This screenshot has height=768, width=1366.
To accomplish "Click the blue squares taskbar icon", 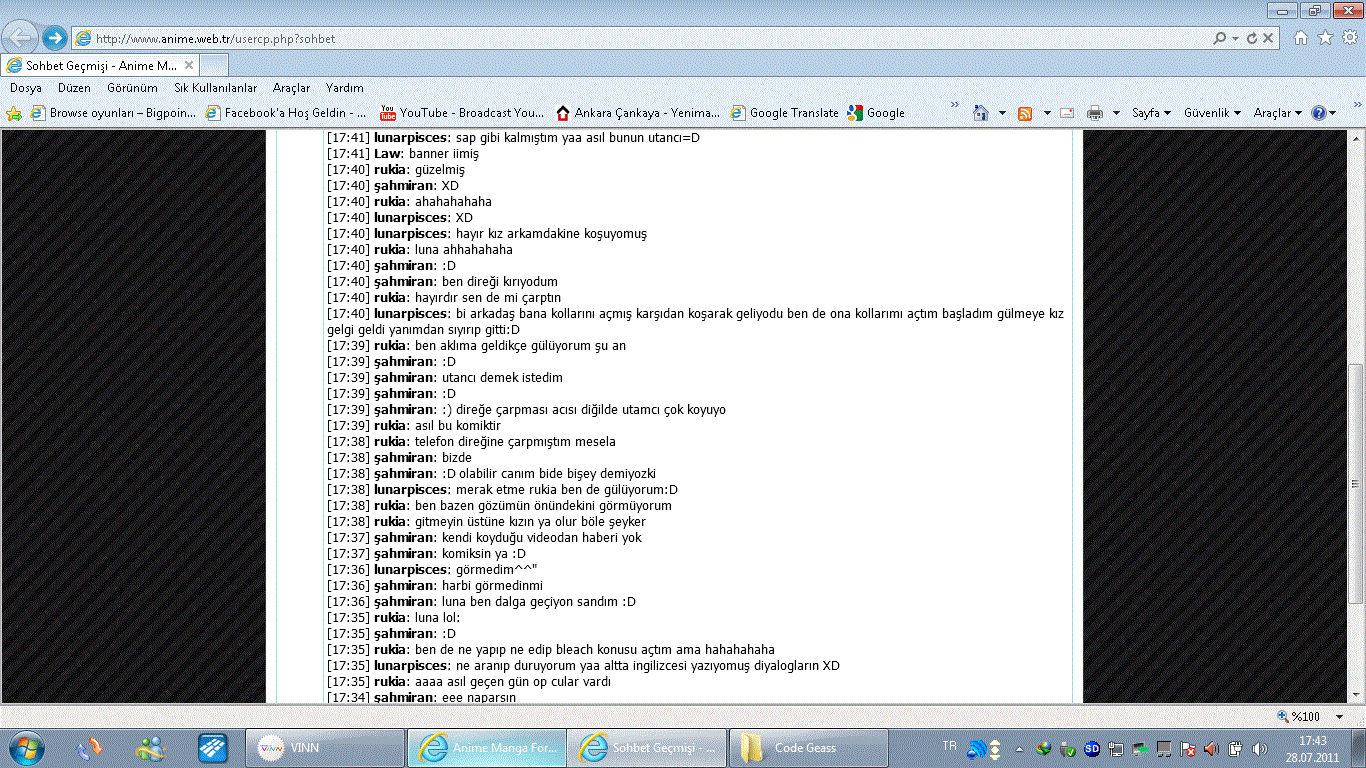I will point(212,747).
